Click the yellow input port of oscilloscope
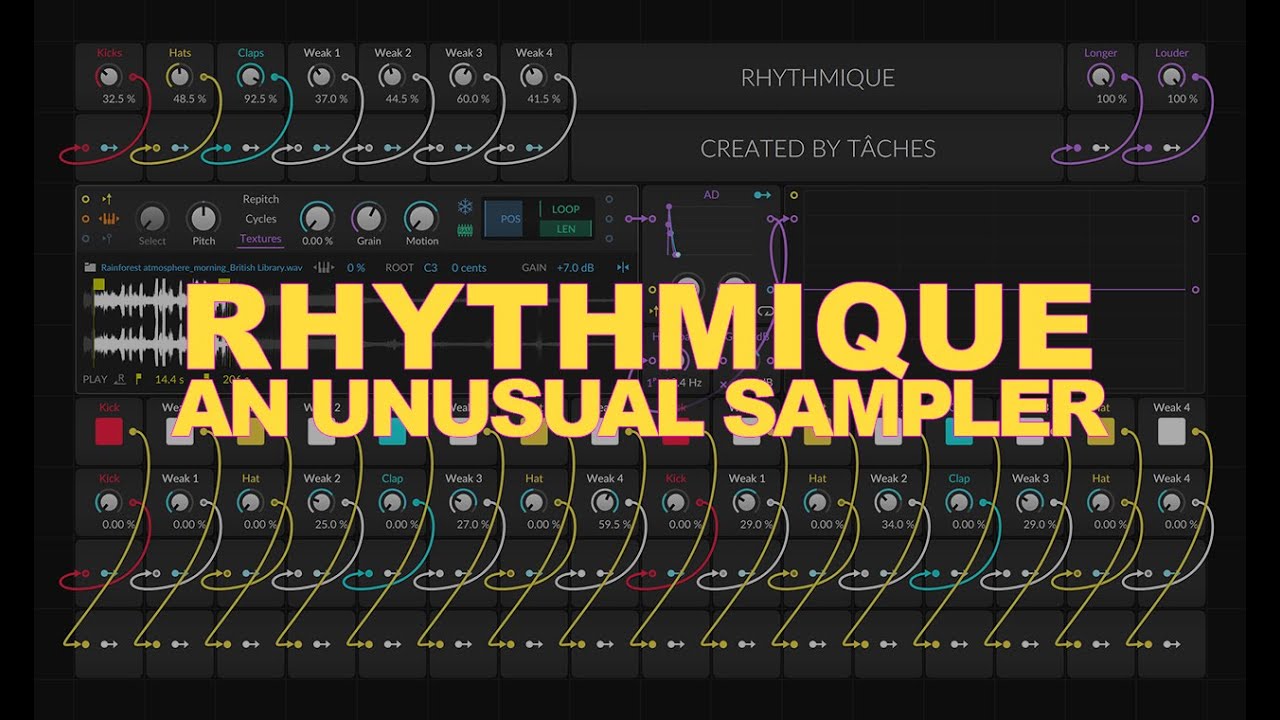The height and width of the screenshot is (720, 1280). pyautogui.click(x=793, y=195)
